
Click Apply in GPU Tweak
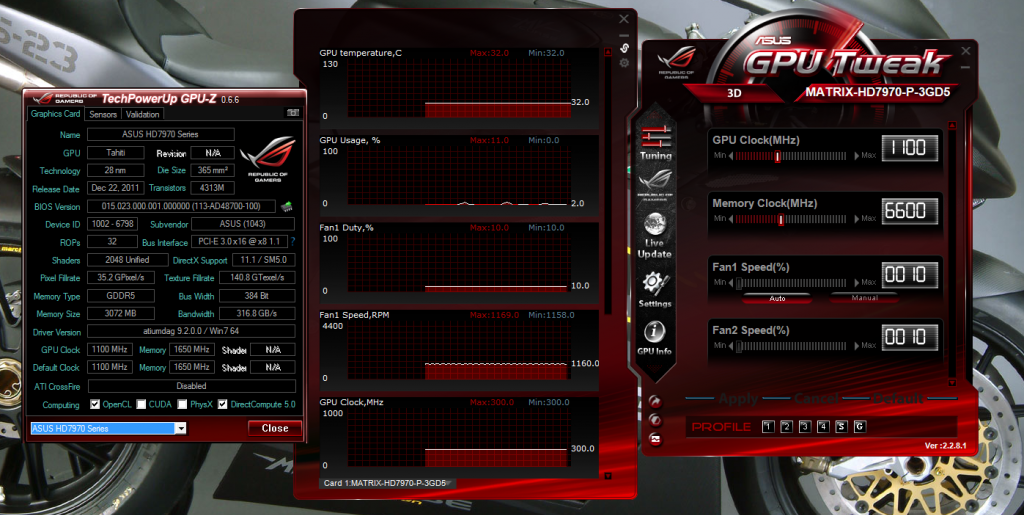[x=738, y=398]
